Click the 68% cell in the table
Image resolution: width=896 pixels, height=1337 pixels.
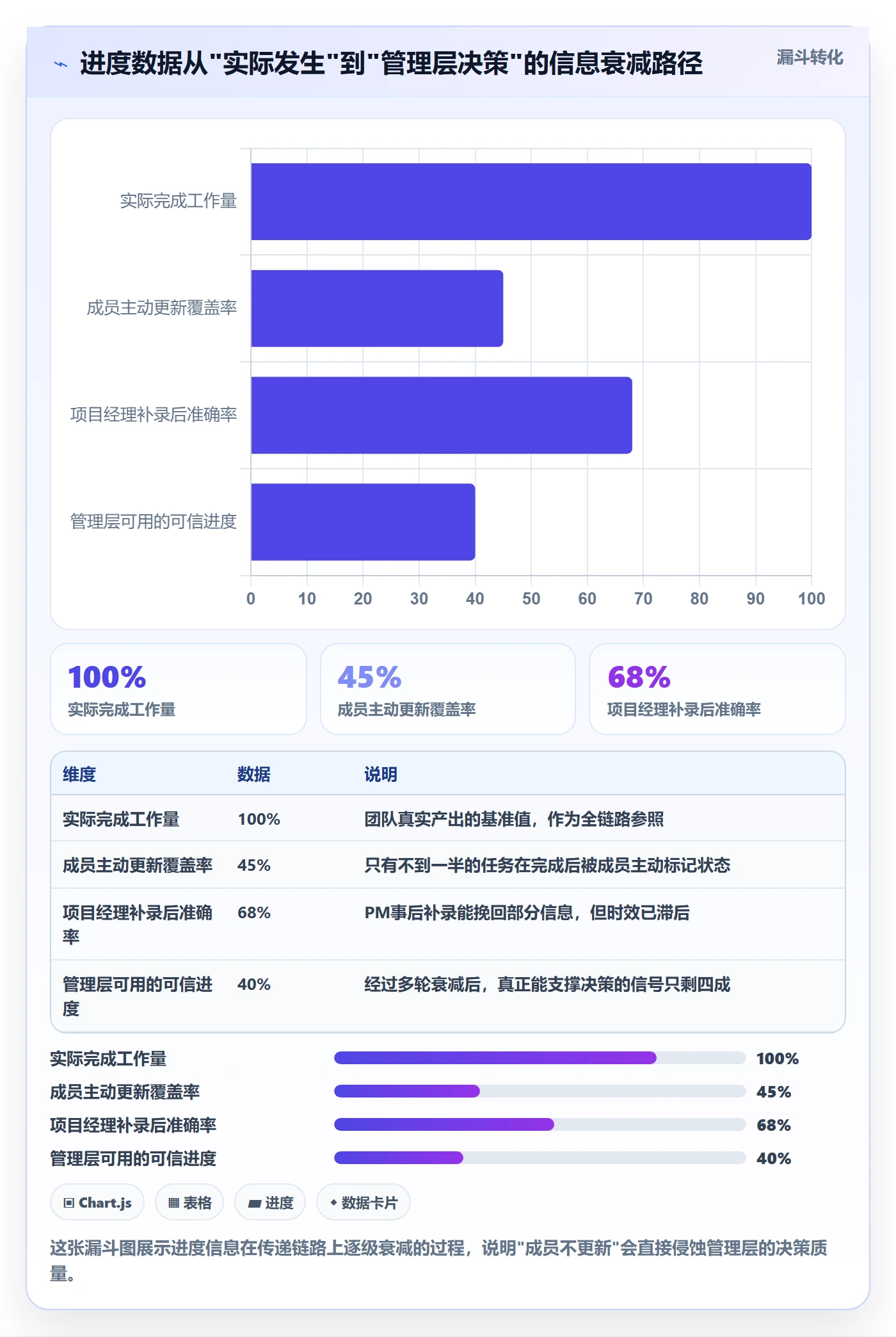click(254, 912)
